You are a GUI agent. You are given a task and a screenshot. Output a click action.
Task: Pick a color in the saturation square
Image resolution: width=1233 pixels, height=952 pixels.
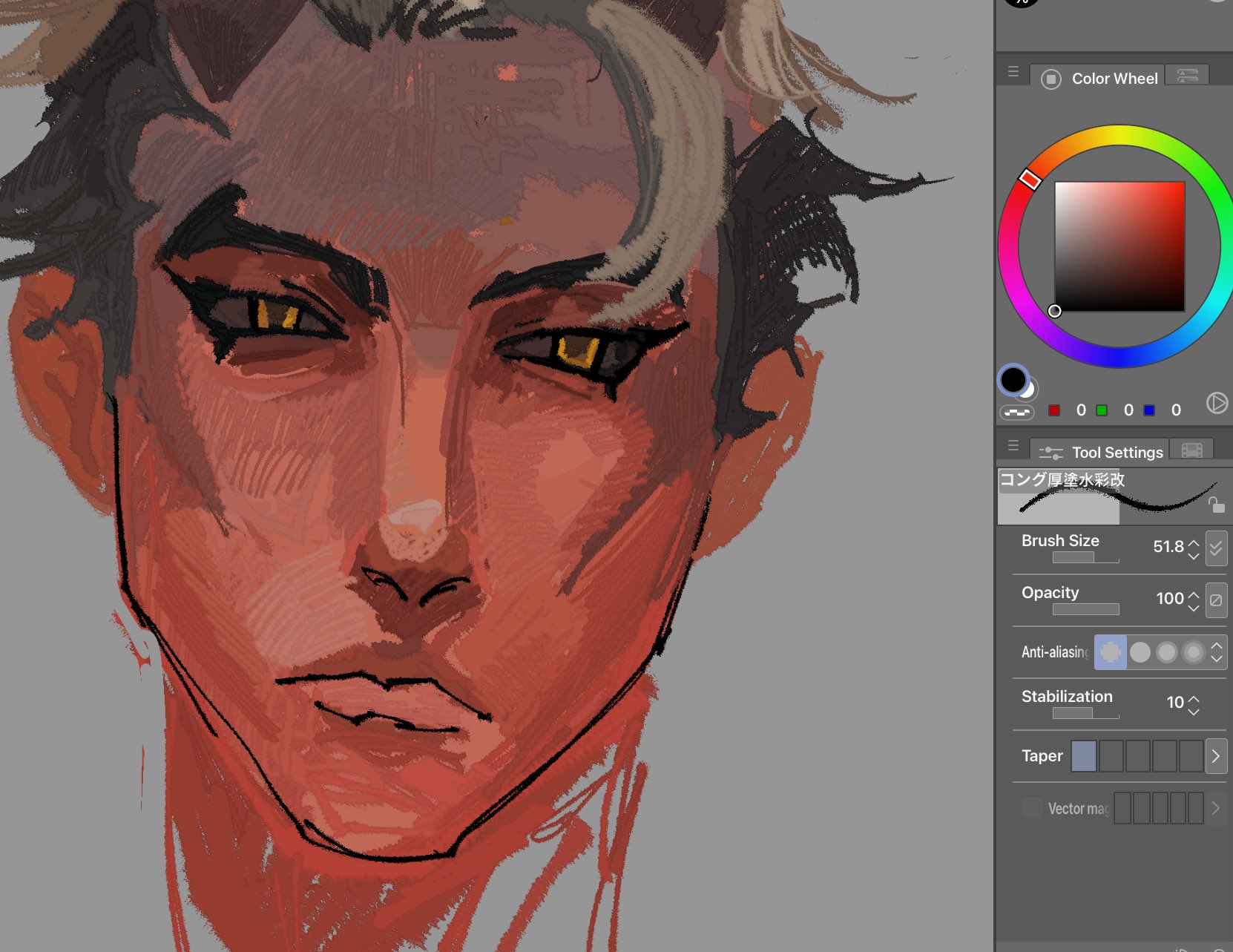pyautogui.click(x=1119, y=246)
